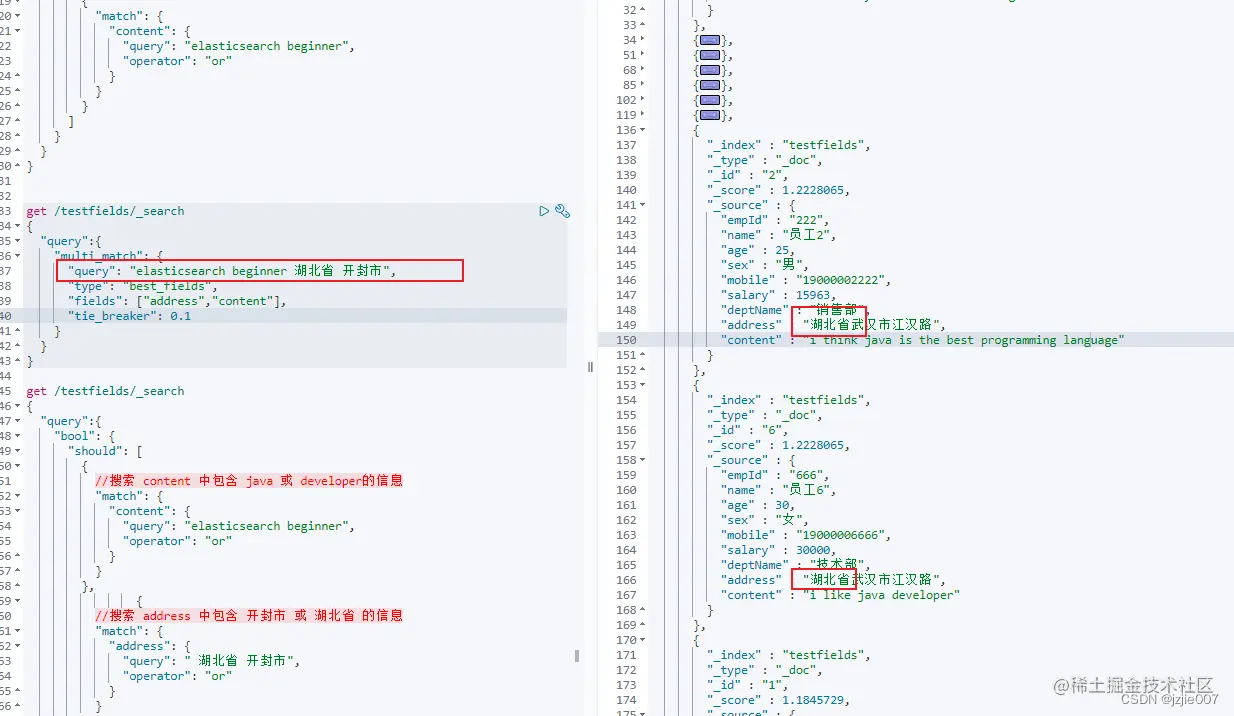Expand gutter arrow at response line 51

click(642, 55)
